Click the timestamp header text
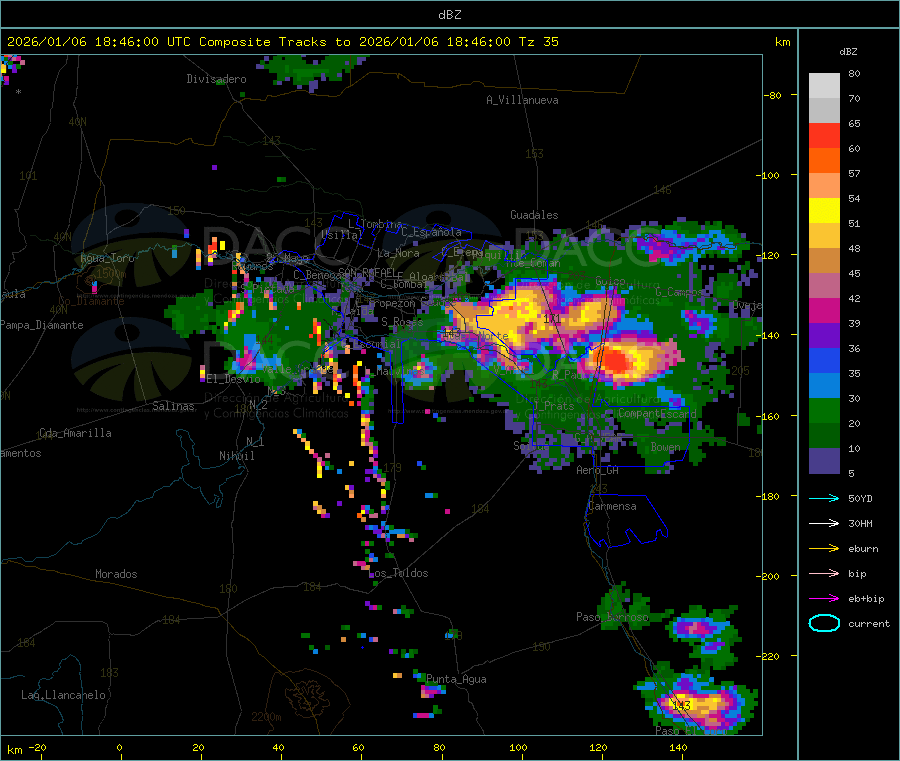 click(x=283, y=42)
